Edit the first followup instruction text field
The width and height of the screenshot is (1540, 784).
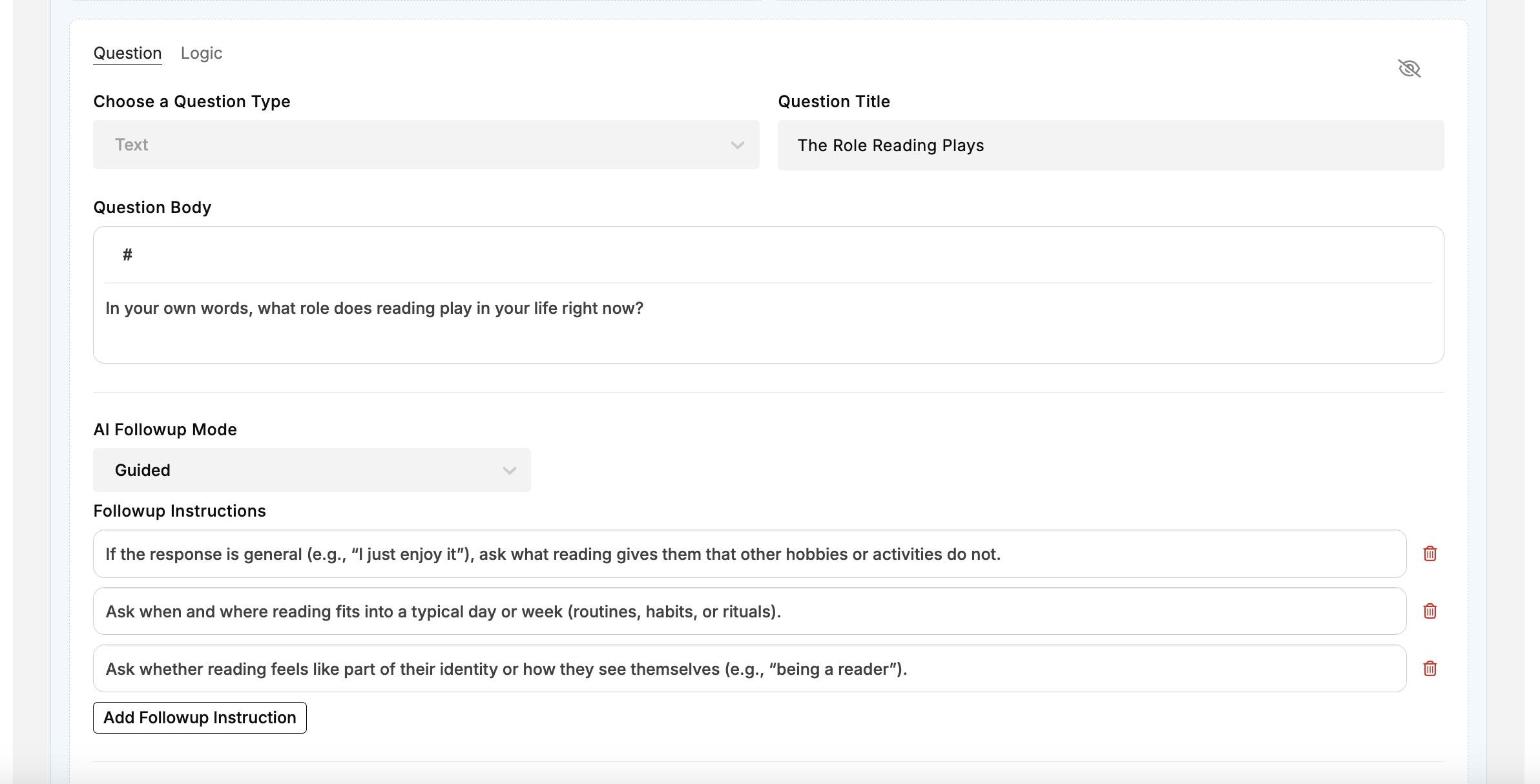coord(749,554)
